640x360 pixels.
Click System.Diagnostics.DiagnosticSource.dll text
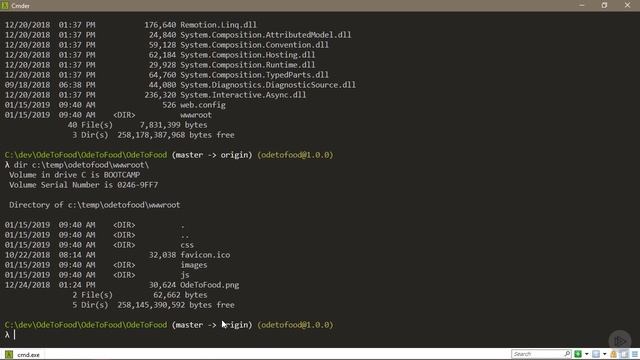[x=268, y=85]
